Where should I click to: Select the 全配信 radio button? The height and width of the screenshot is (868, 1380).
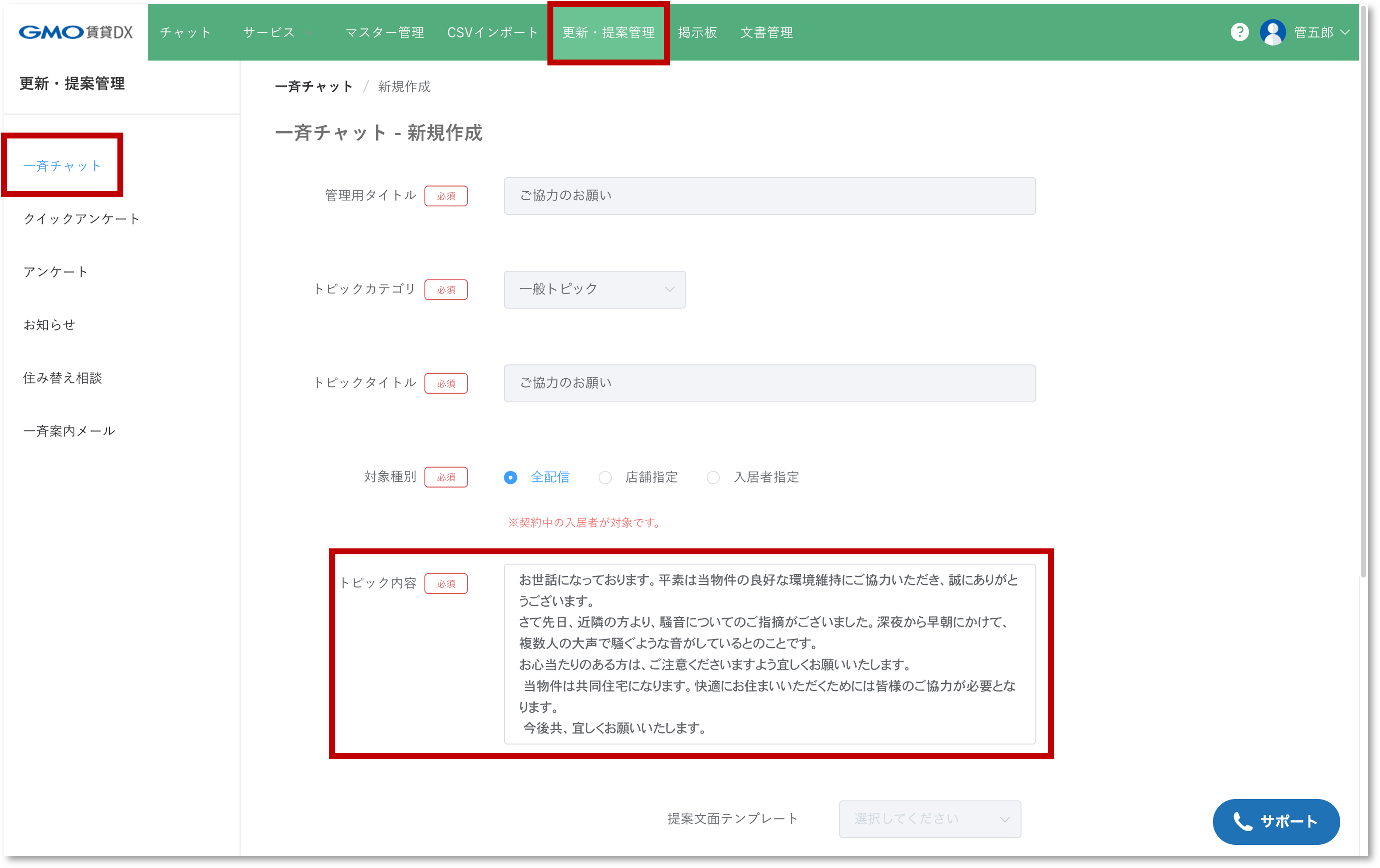tap(510, 477)
